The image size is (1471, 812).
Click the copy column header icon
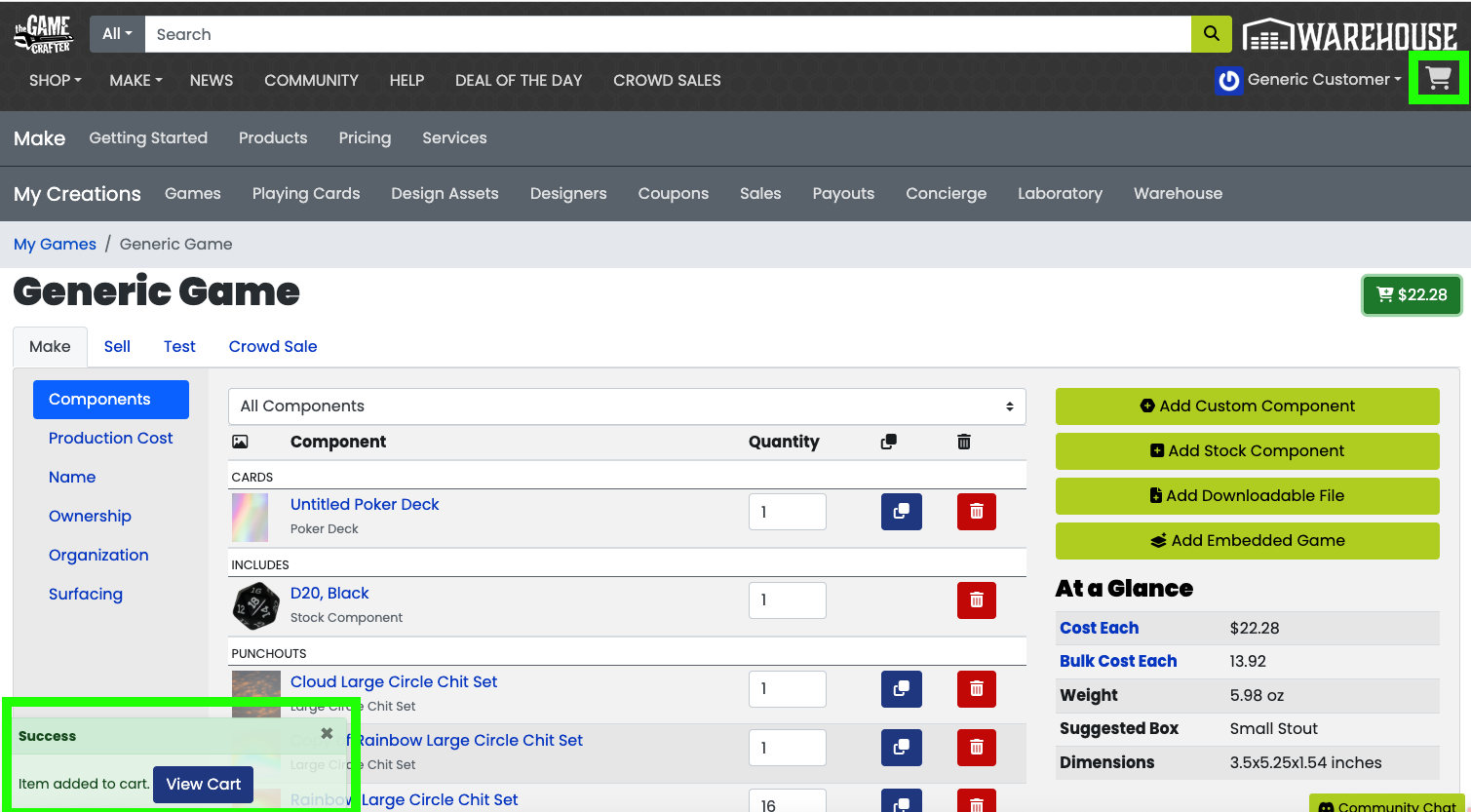(x=888, y=442)
